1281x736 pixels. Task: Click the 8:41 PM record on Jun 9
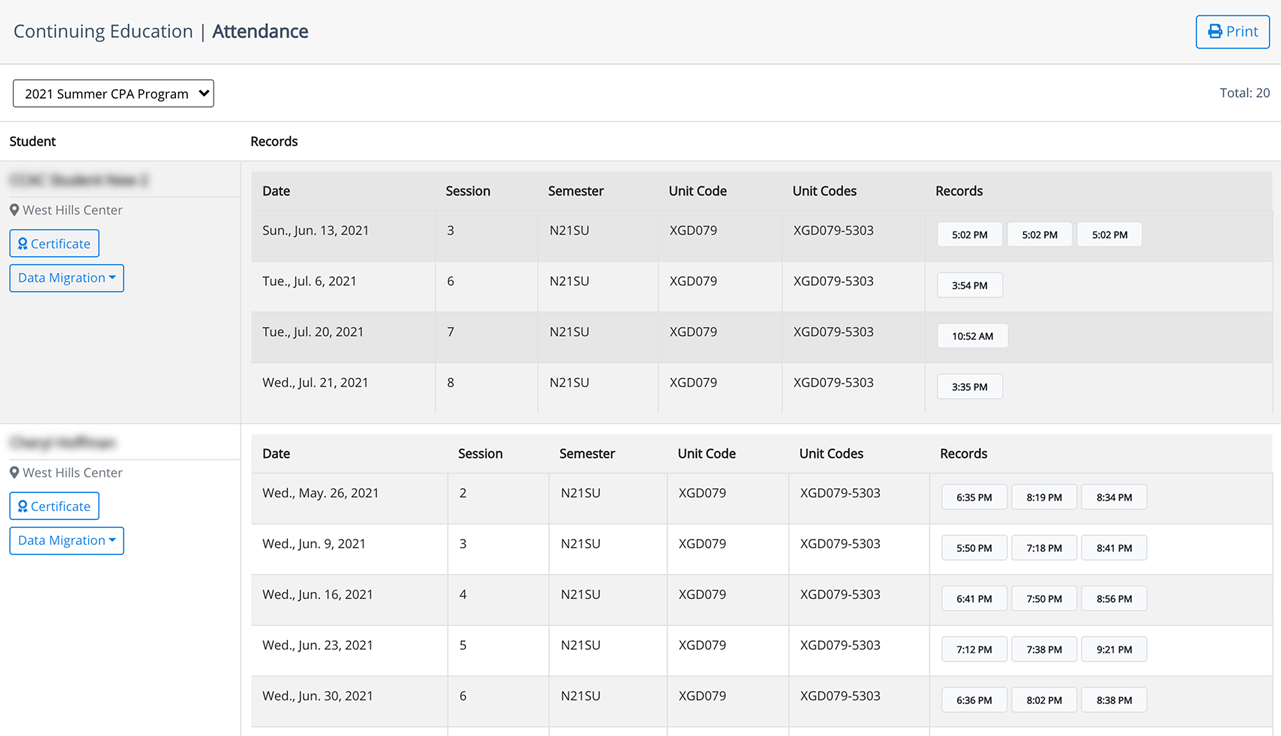point(1113,547)
